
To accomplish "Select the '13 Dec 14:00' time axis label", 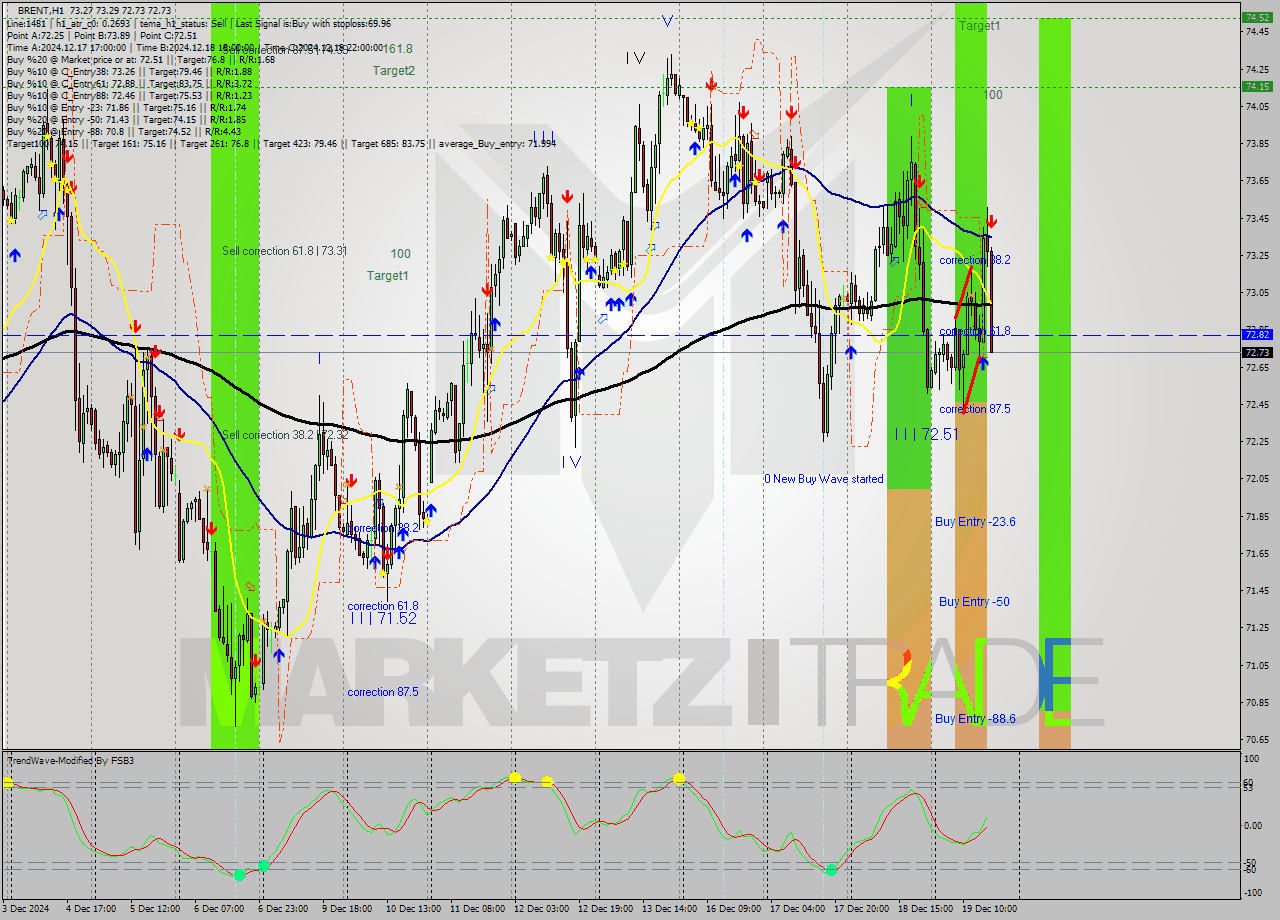I will (x=669, y=909).
